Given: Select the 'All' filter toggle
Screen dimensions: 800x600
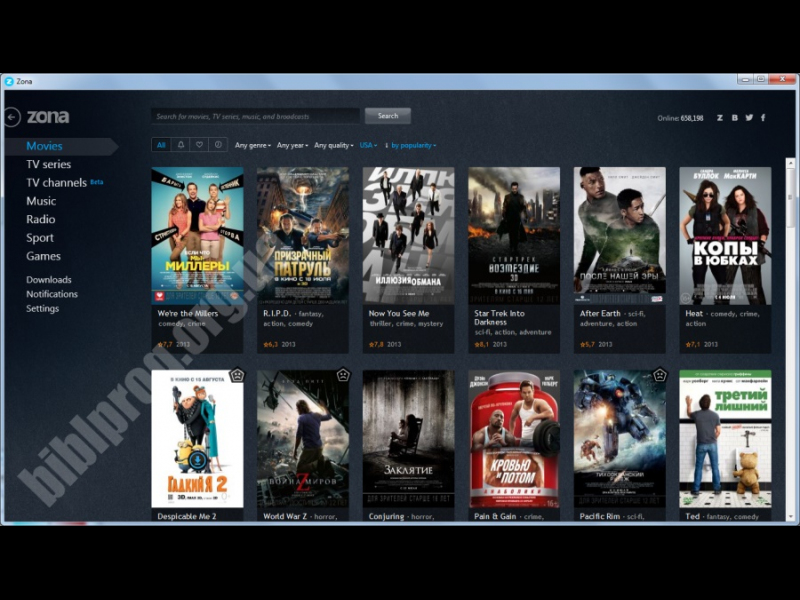Looking at the screenshot, I should click(161, 145).
